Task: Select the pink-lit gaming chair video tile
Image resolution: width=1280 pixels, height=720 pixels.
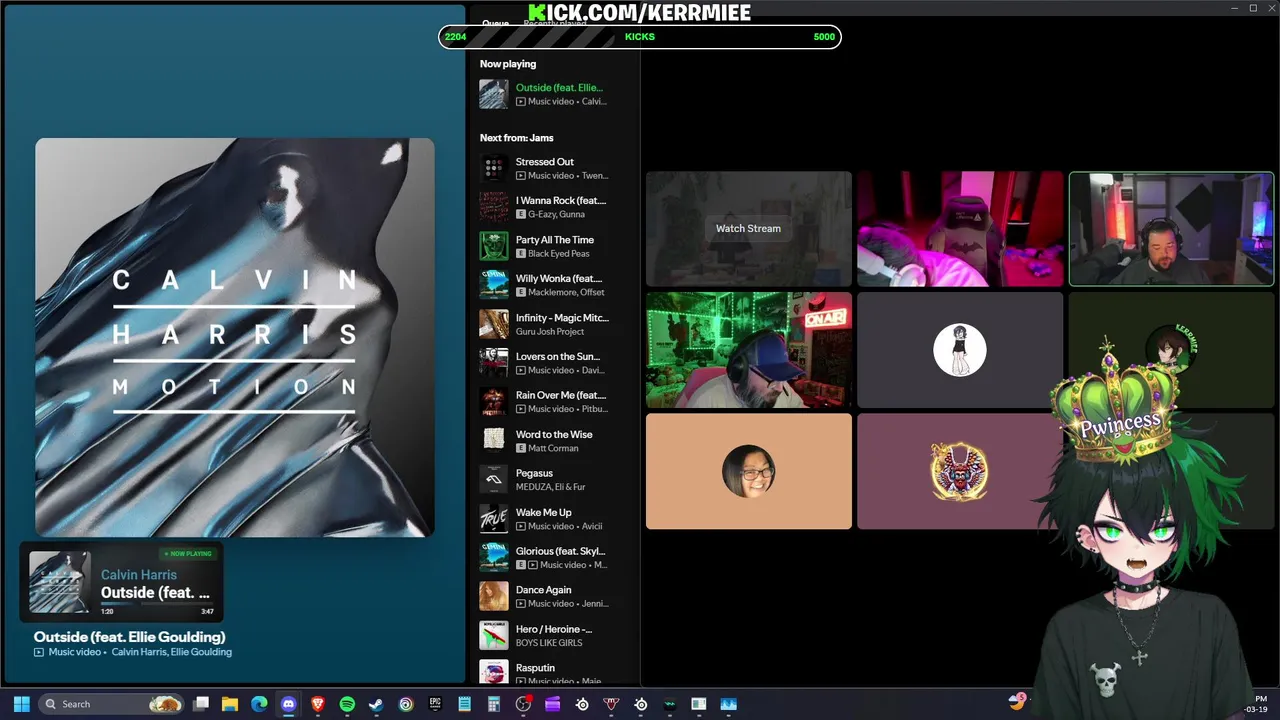Action: tap(960, 229)
